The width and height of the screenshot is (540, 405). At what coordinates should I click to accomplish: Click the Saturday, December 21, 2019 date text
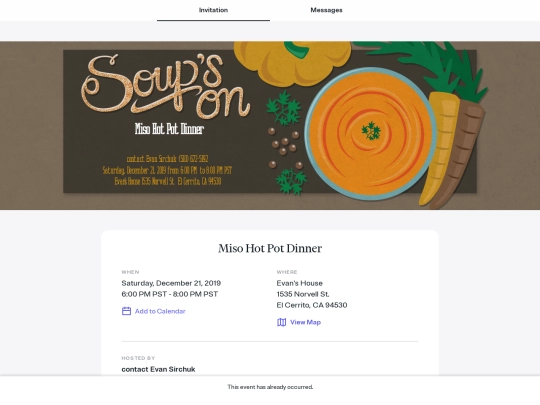click(171, 283)
